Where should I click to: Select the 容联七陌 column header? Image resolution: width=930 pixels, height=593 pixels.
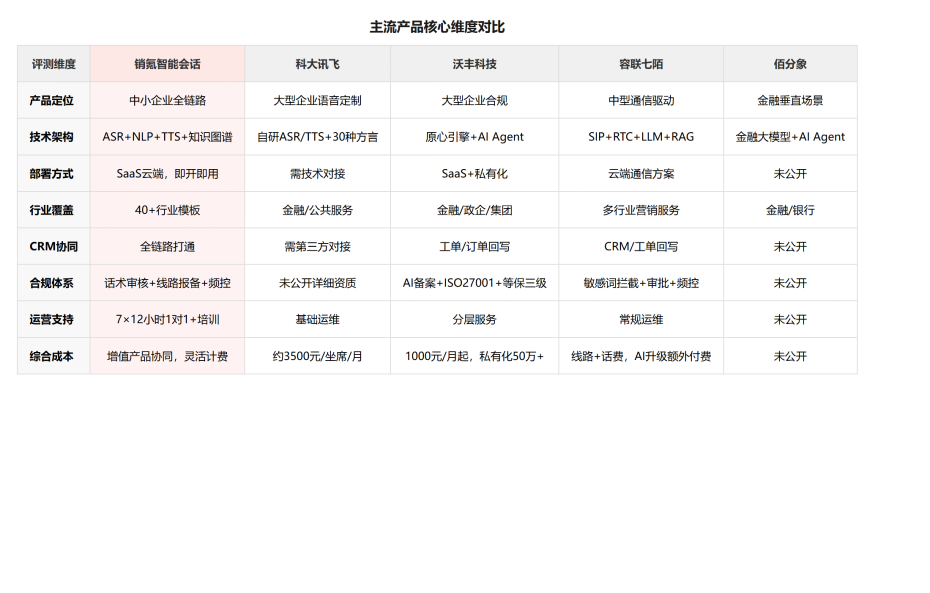[641, 64]
